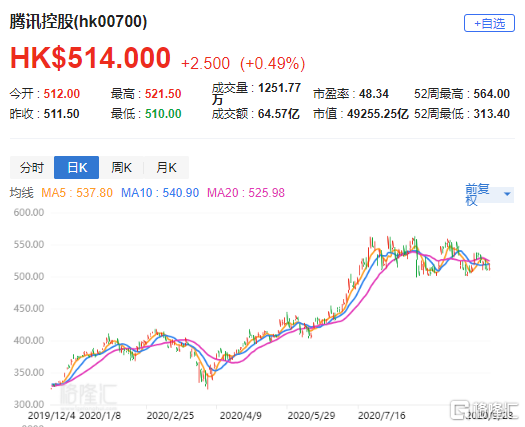Click the 500.00 y-axis label
Viewport: 525px width, 427px height.
[29, 276]
